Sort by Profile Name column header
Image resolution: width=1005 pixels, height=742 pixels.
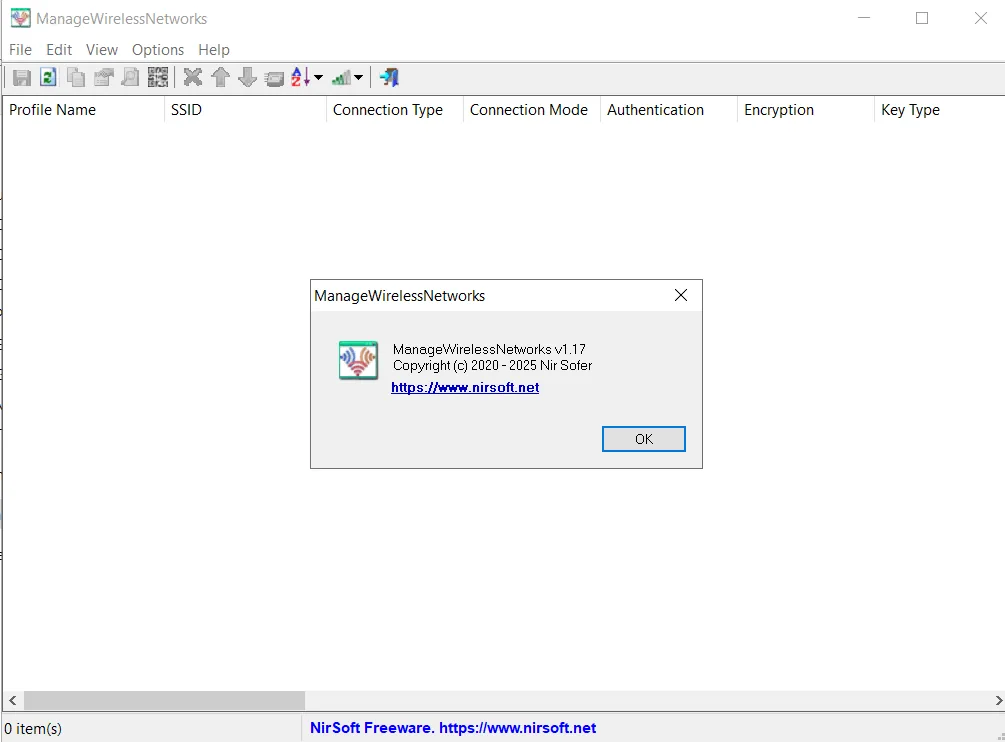(x=83, y=110)
